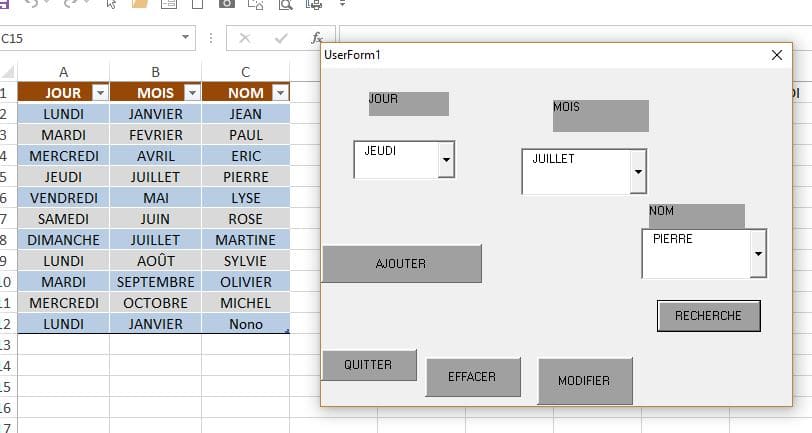812x433 pixels.
Task: Click the quick print printer icon
Action: pos(314,5)
